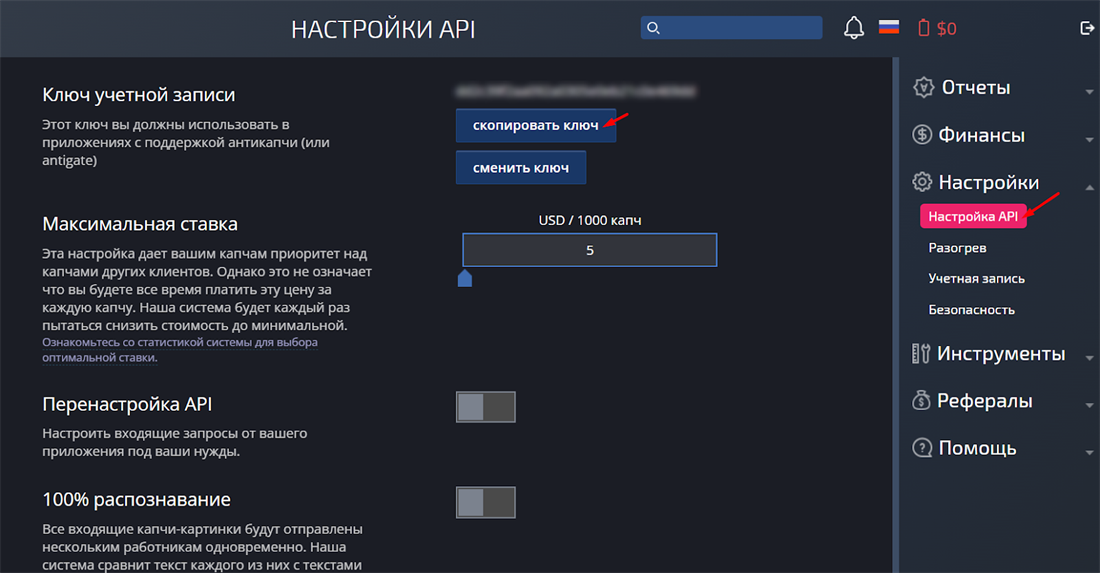Click the blurred account key text

(x=575, y=91)
